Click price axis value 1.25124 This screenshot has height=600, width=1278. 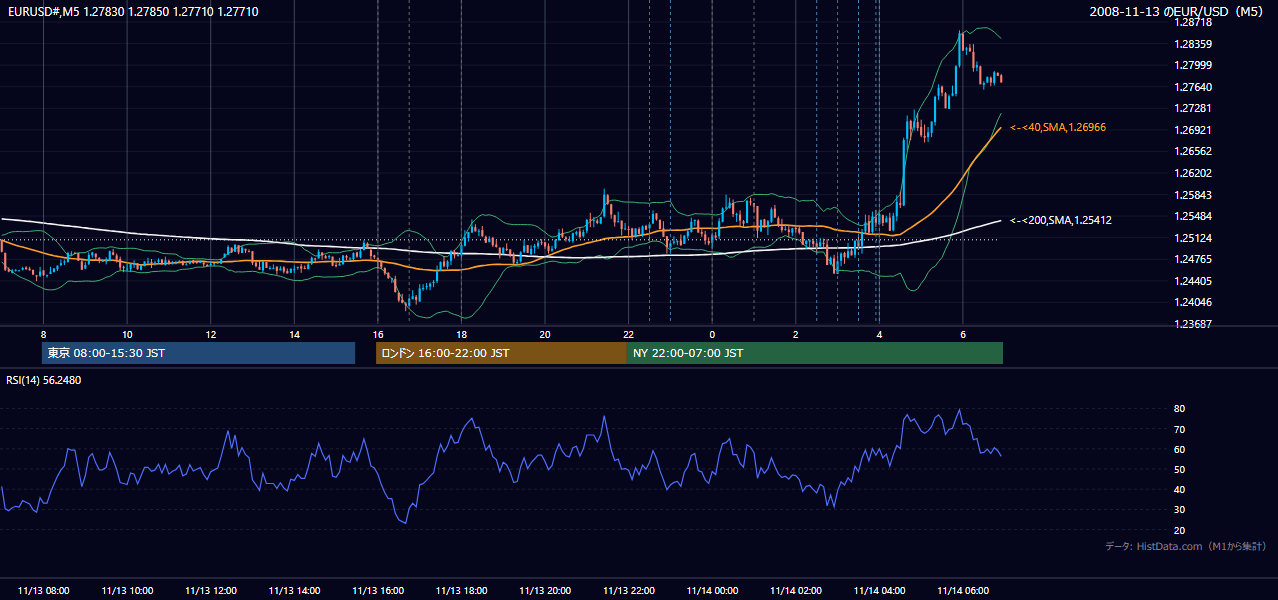[x=1193, y=238]
